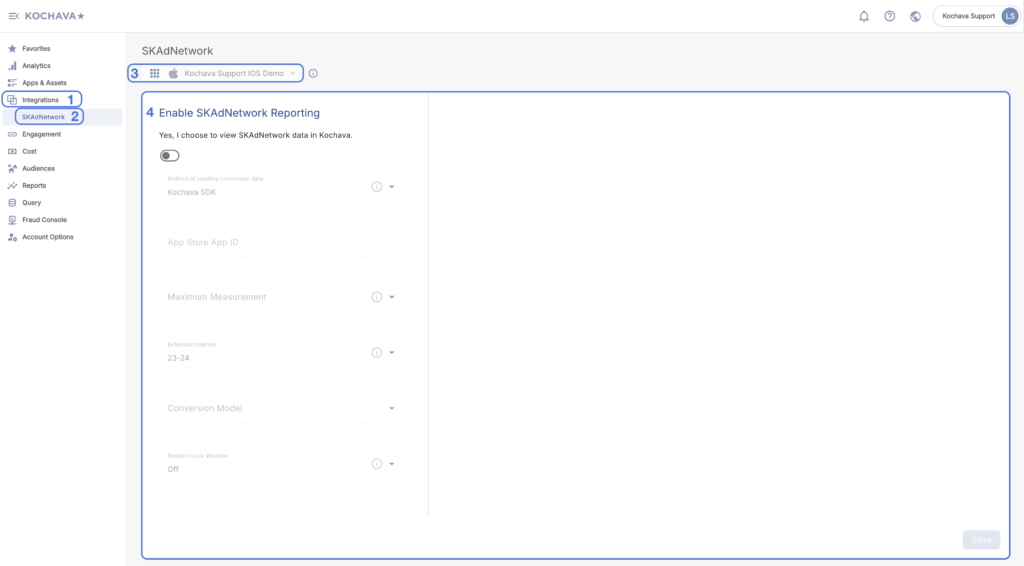Click the help question mark icon
The image size is (1024, 566).
(x=889, y=16)
